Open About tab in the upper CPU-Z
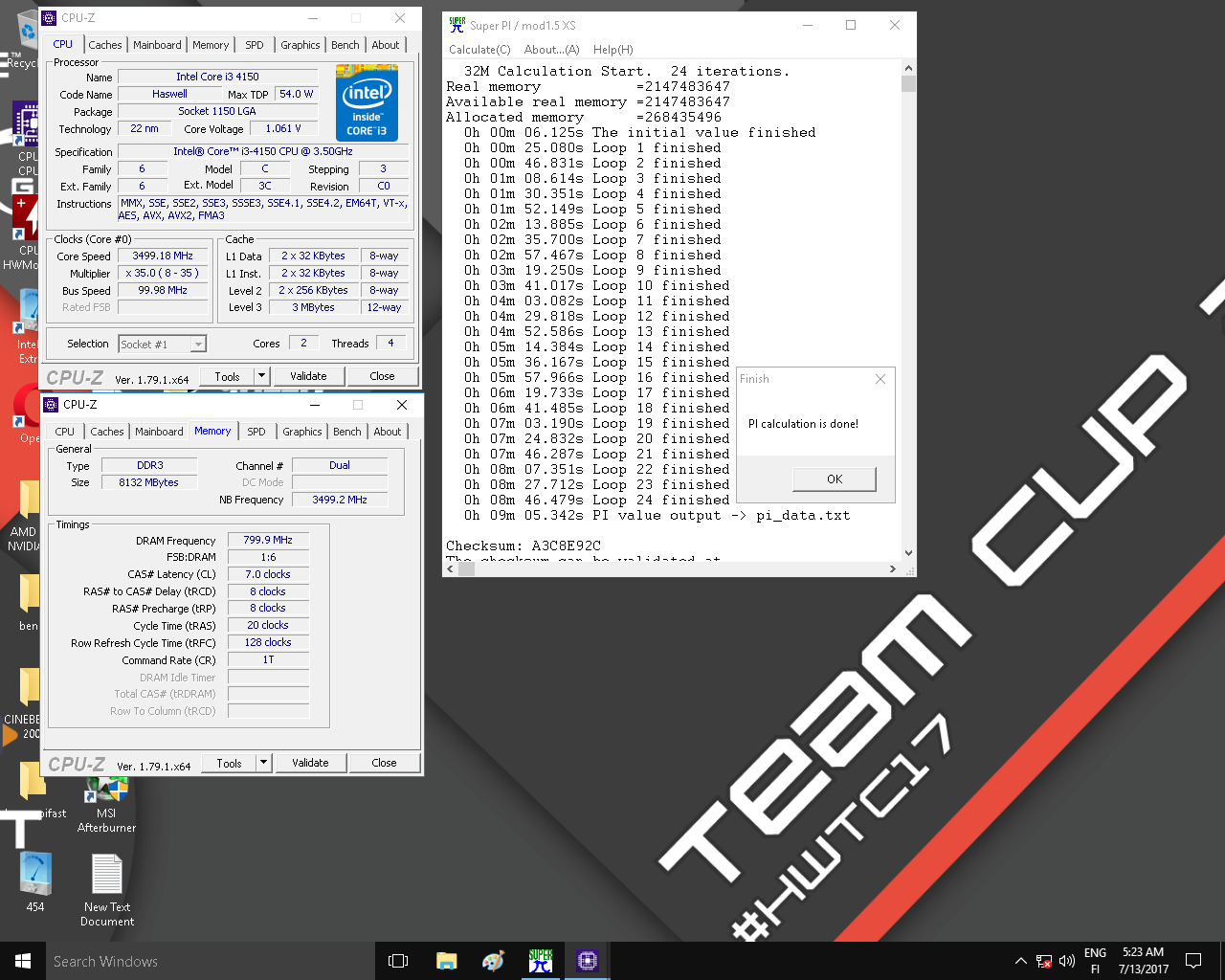Viewport: 1225px width, 980px height. click(x=386, y=45)
